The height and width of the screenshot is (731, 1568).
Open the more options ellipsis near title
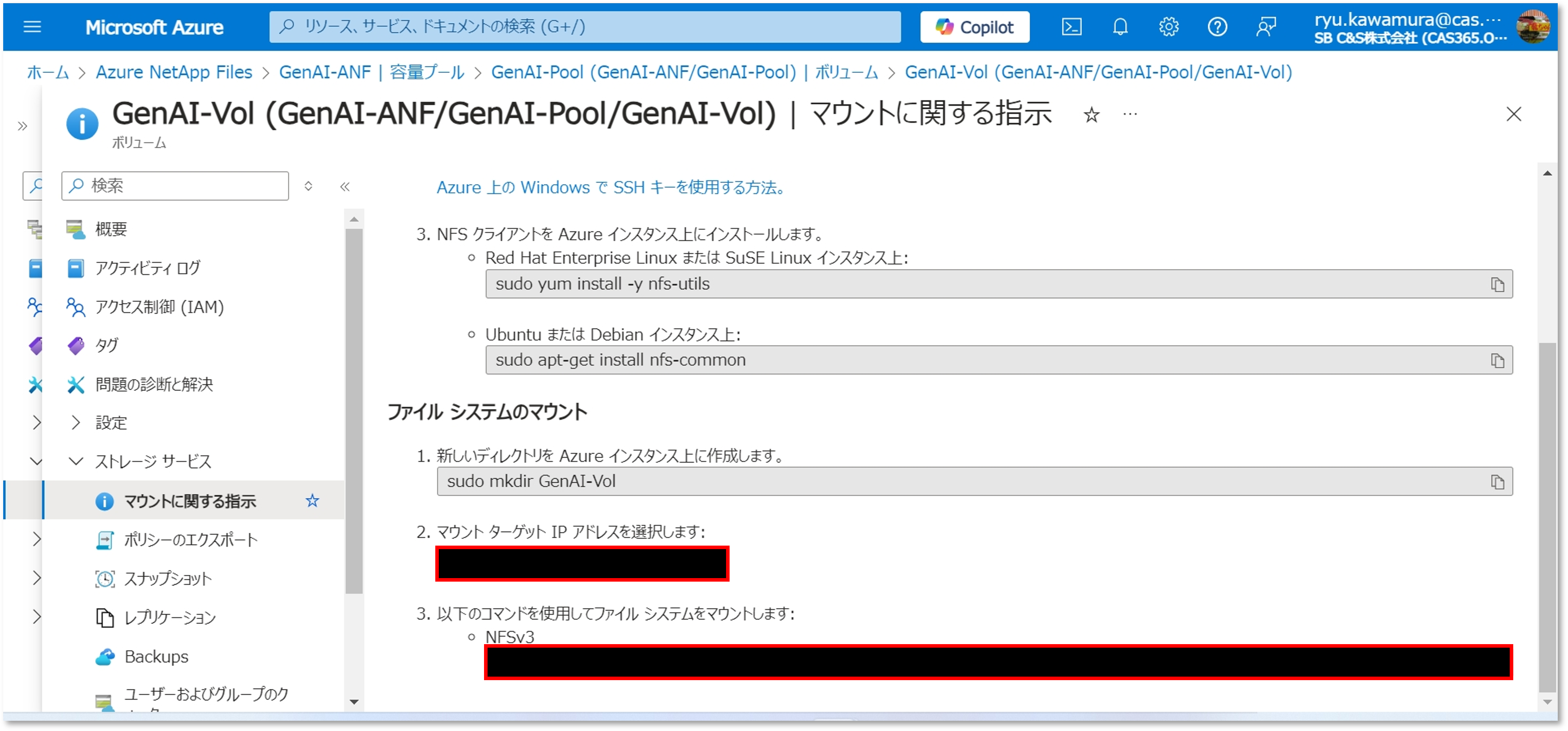coord(1130,114)
